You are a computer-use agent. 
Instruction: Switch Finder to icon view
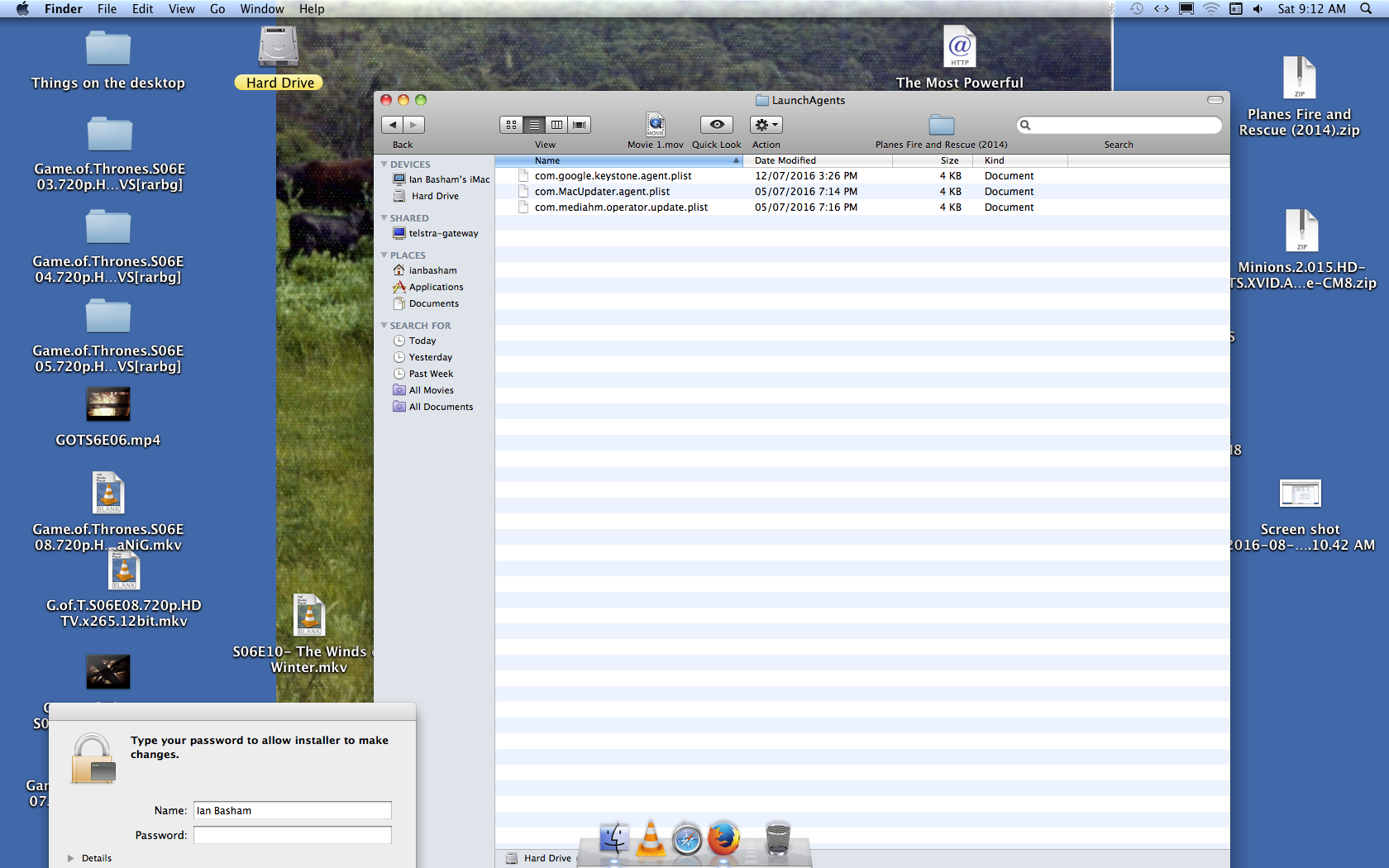tap(511, 125)
